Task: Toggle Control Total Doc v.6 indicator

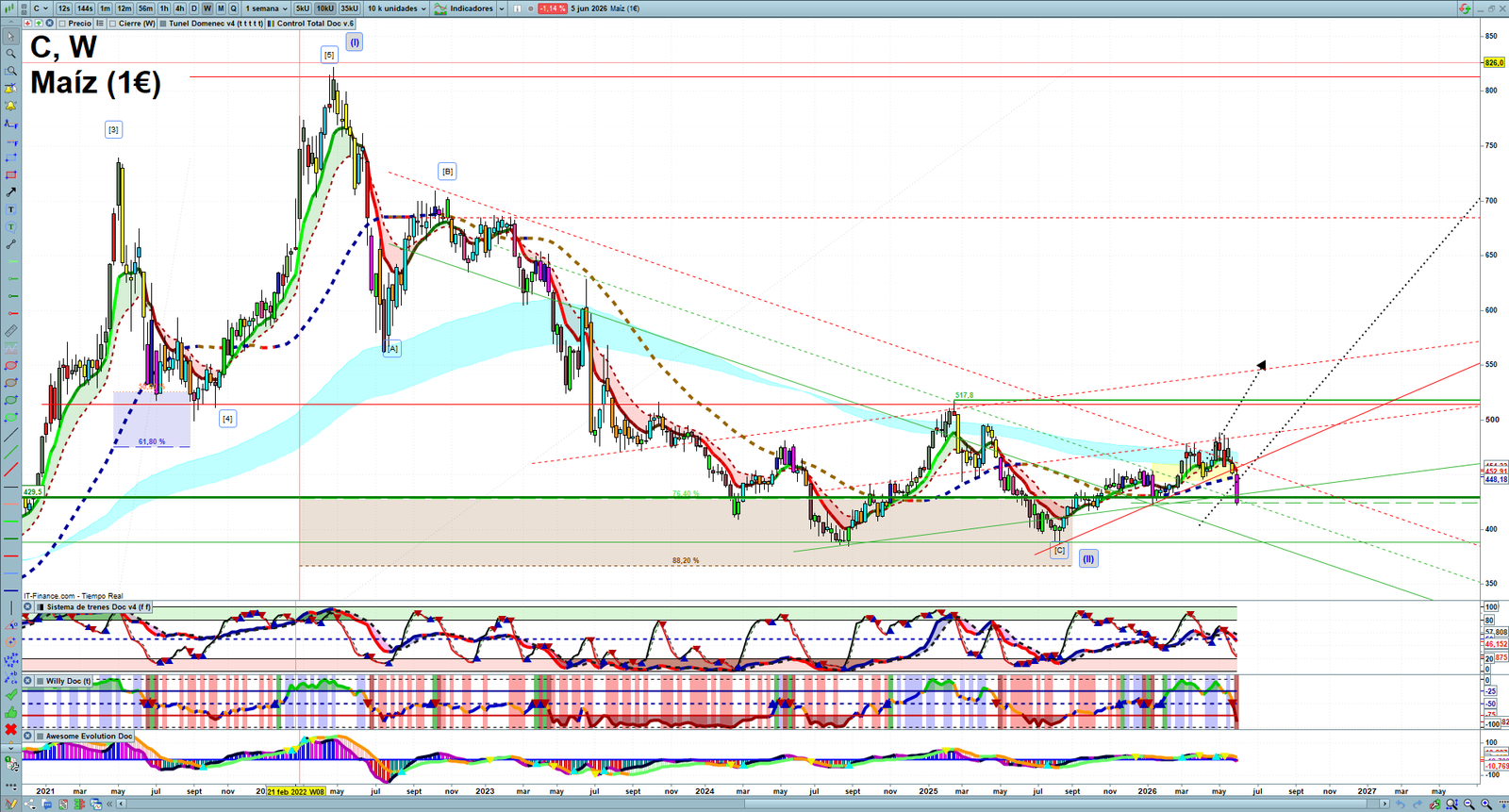Action: point(271,24)
